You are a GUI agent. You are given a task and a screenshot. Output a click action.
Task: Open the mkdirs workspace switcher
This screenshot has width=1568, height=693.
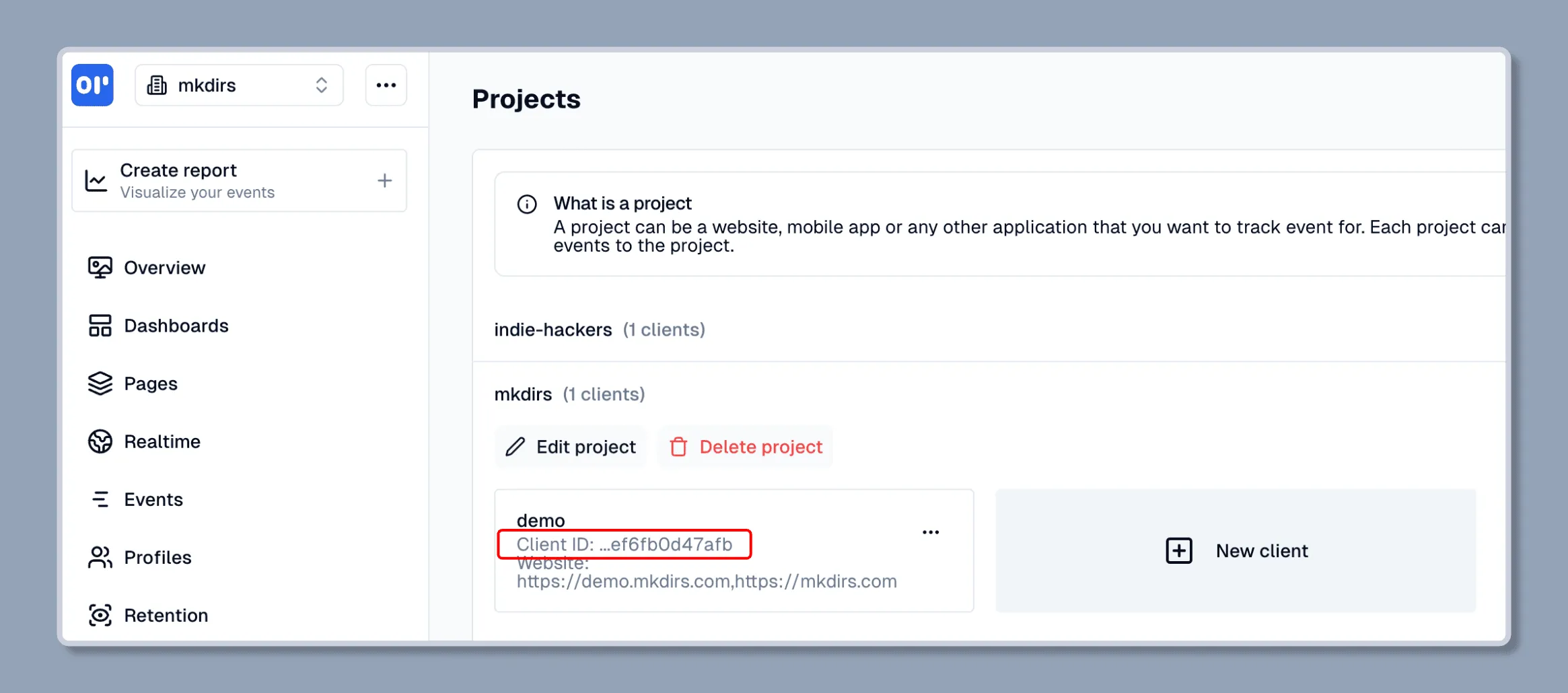point(239,85)
